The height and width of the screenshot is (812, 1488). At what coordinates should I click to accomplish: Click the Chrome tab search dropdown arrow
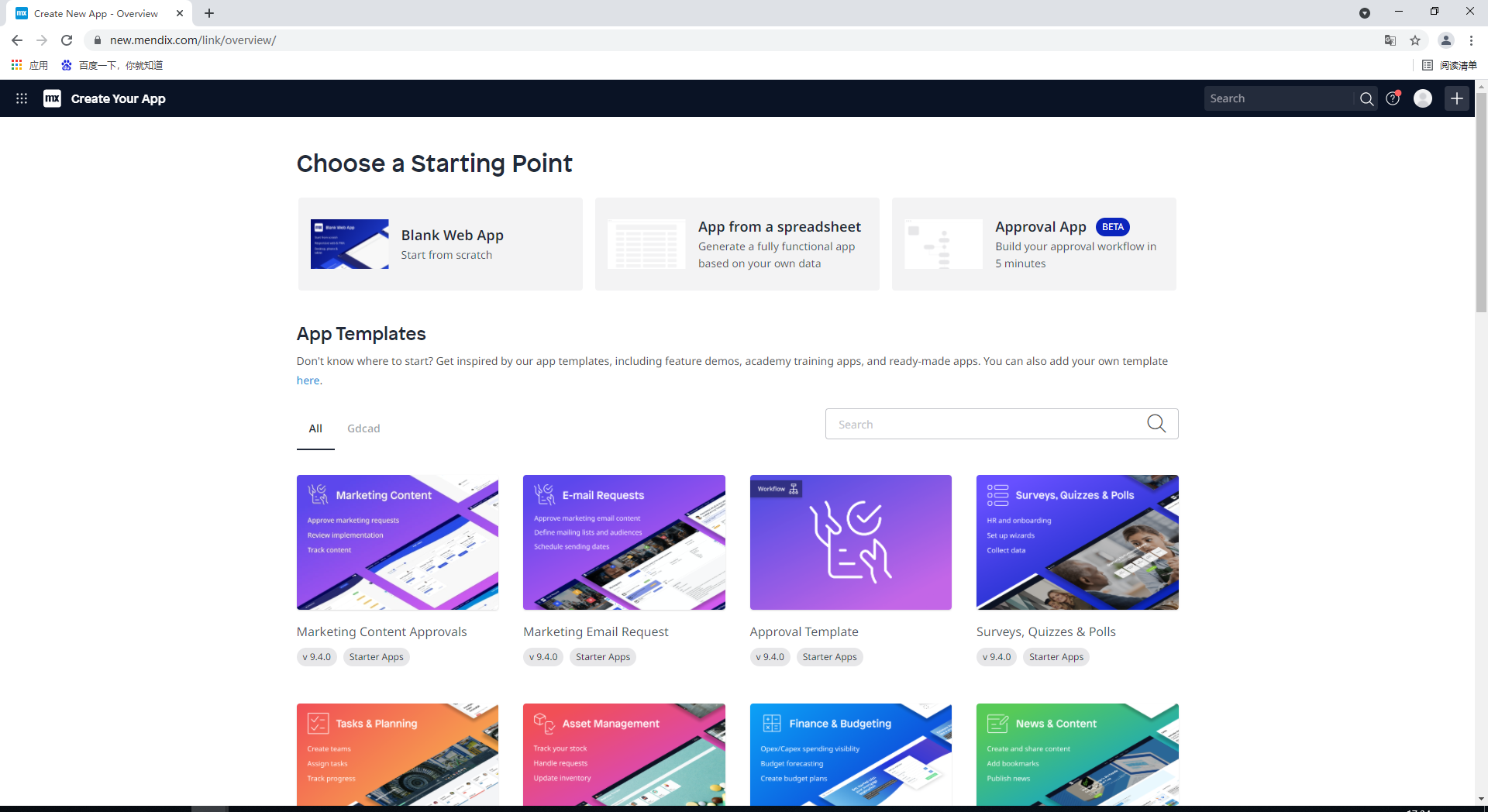point(1365,13)
